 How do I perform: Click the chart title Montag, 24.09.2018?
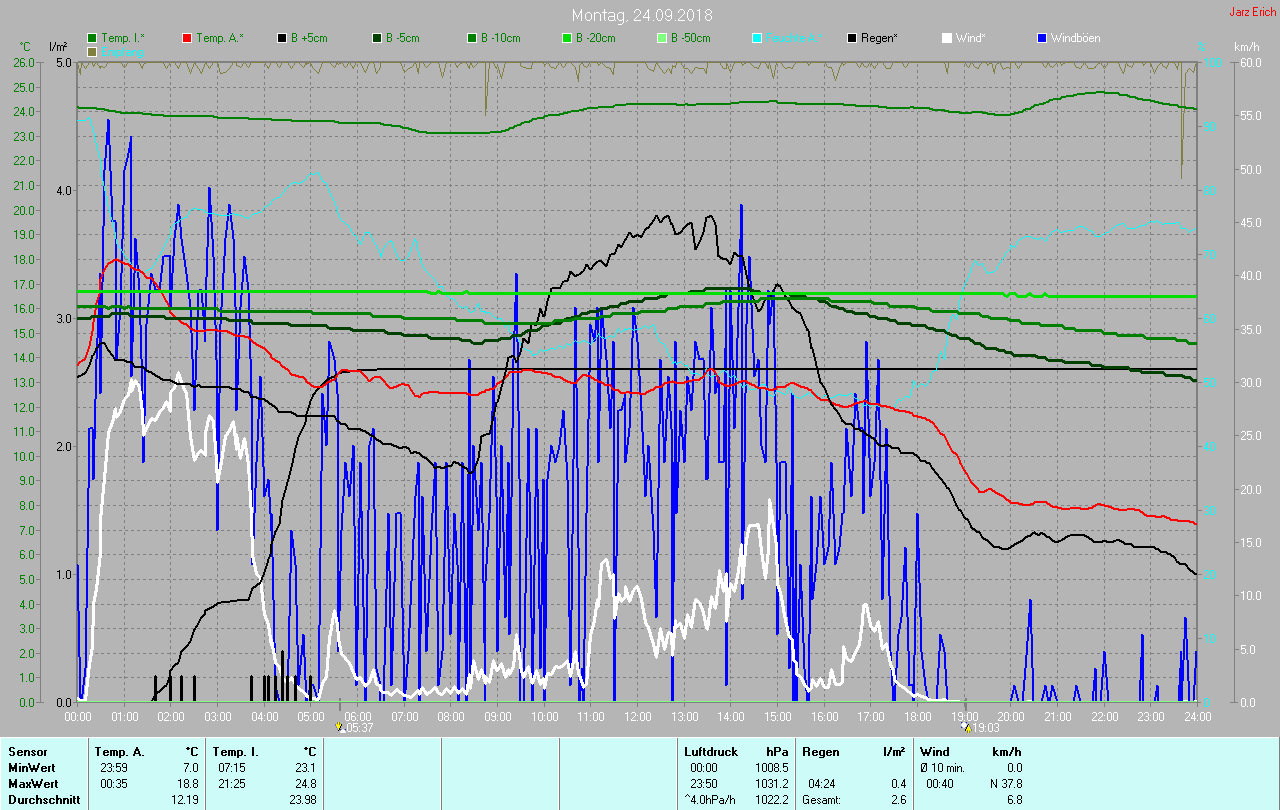(640, 15)
